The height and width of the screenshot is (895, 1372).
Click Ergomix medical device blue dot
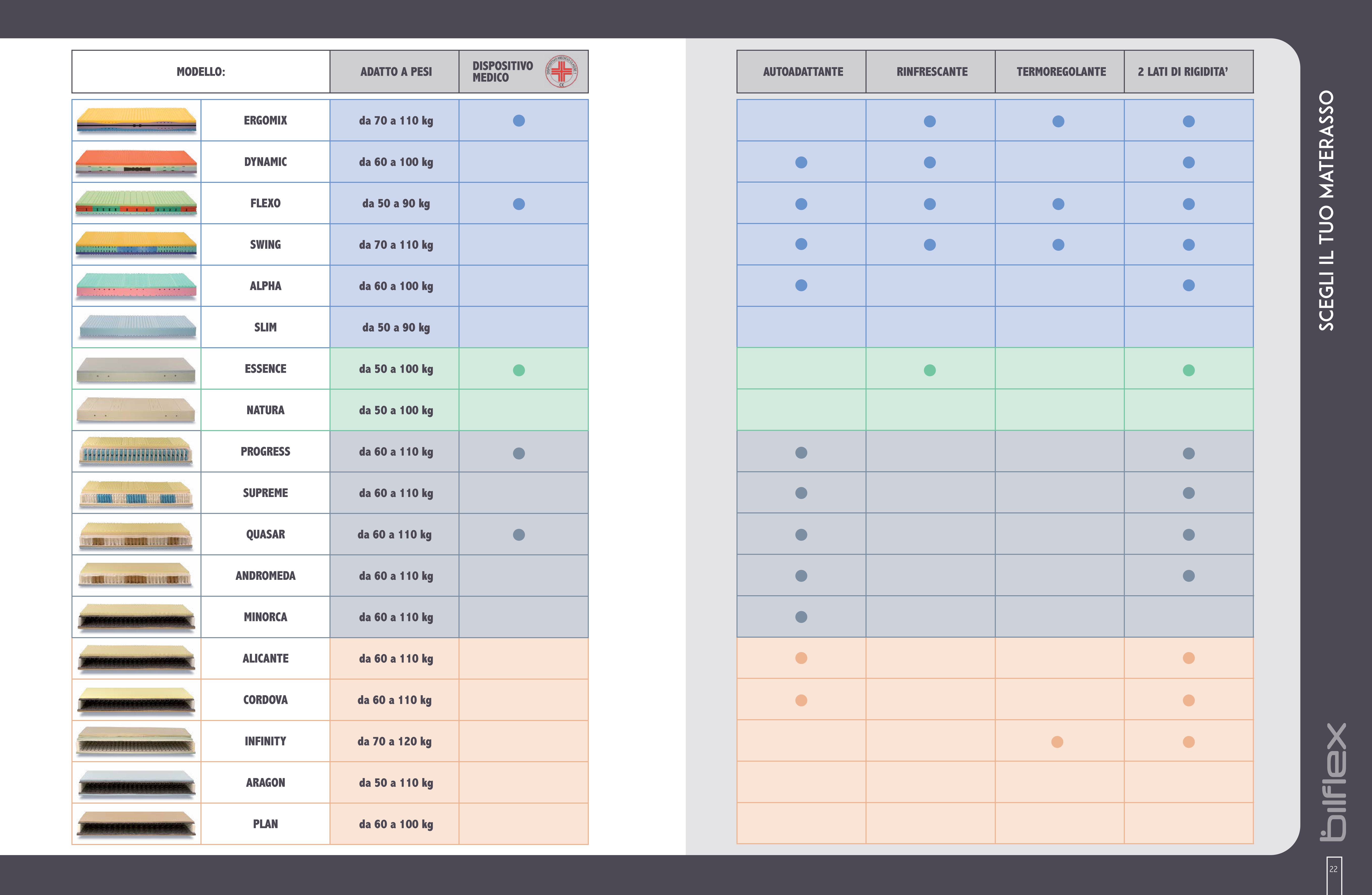pos(519,120)
